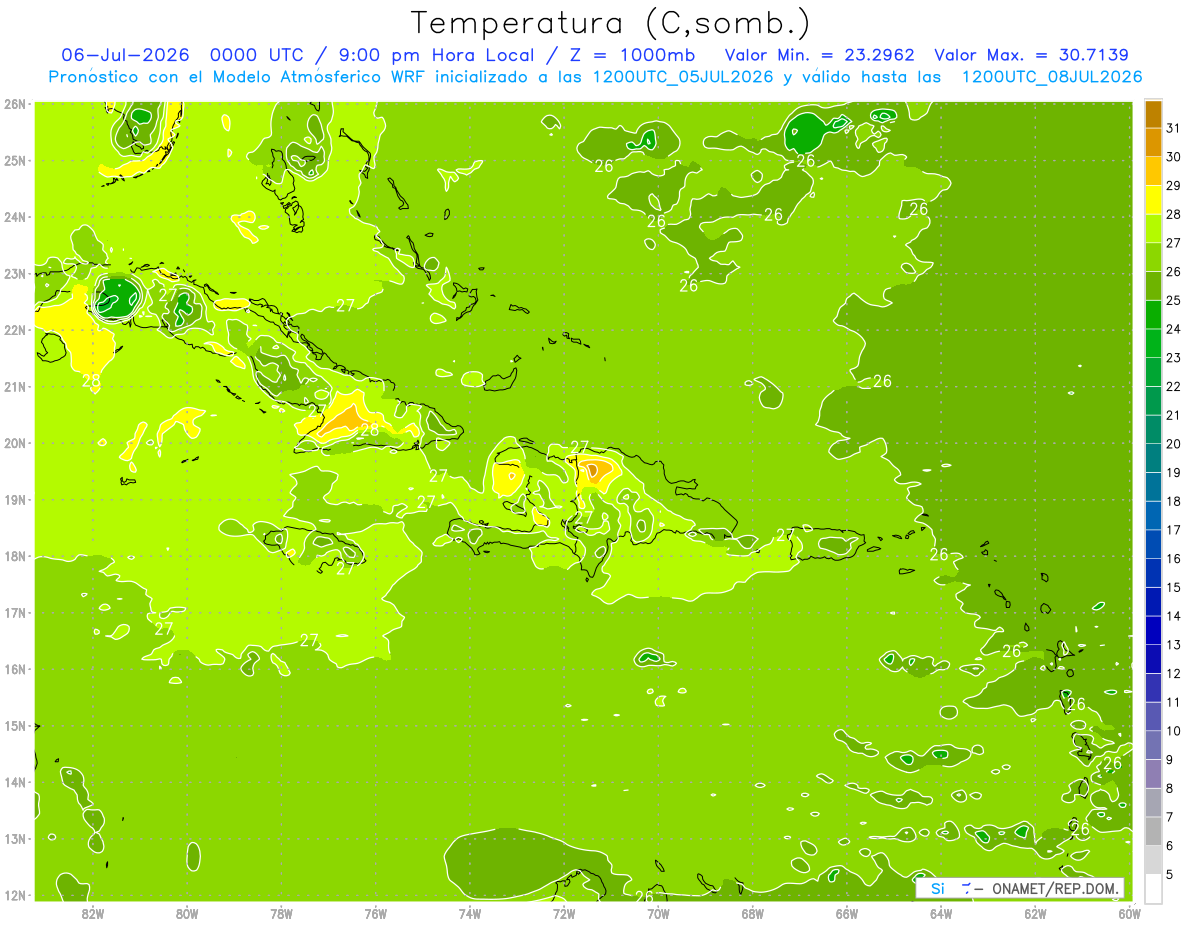
Task: Click the blue legend swatch between 15 and 16
Action: [1153, 573]
